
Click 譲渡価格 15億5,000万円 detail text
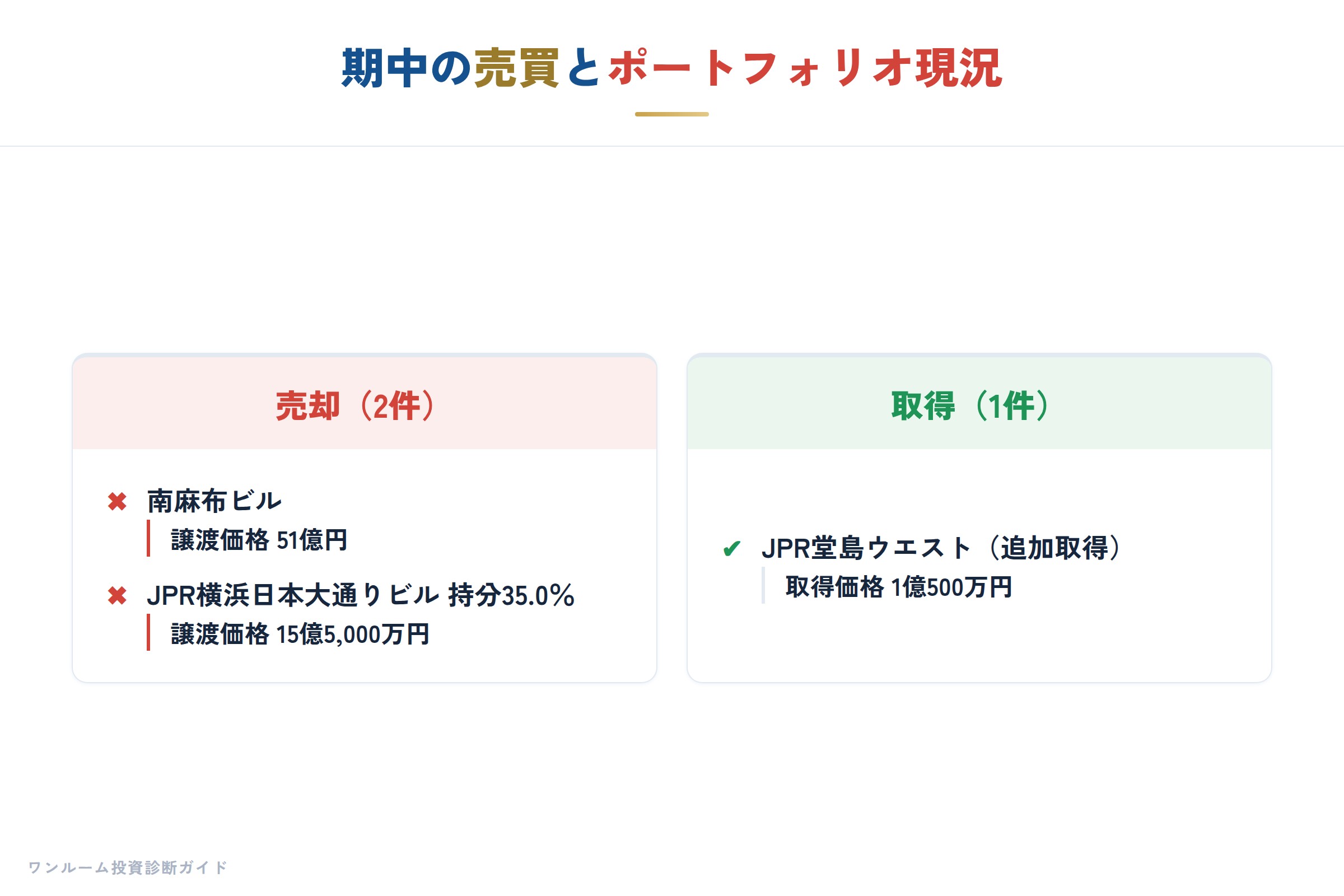(300, 634)
